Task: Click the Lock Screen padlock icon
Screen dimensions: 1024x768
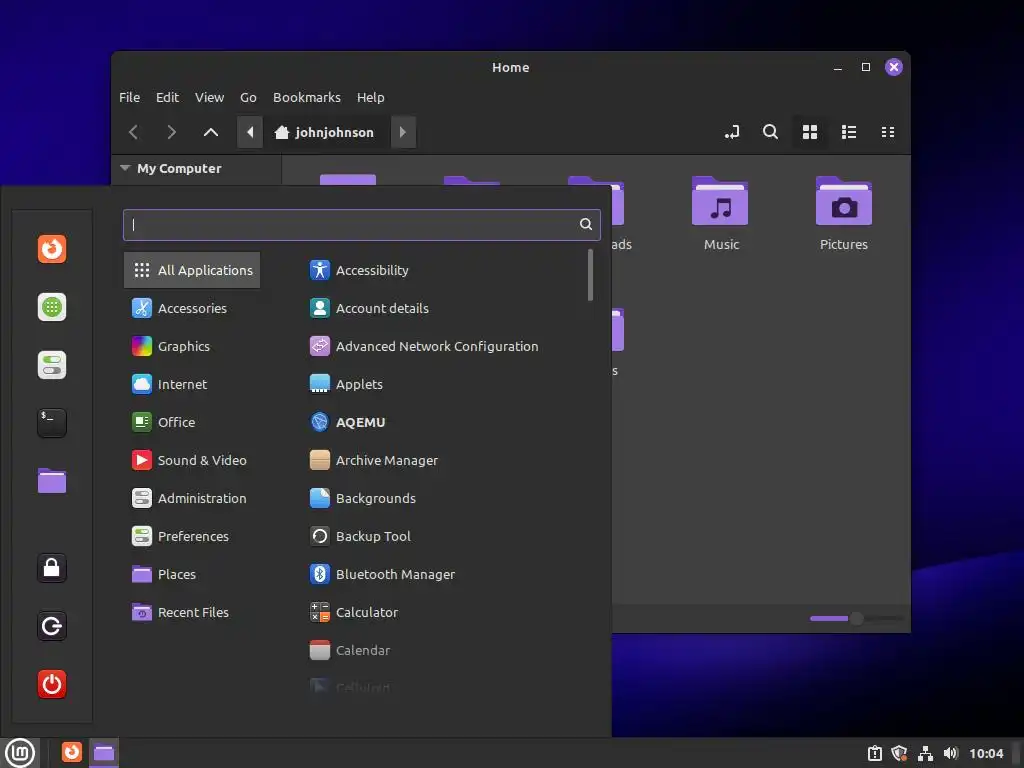Action: click(x=52, y=568)
